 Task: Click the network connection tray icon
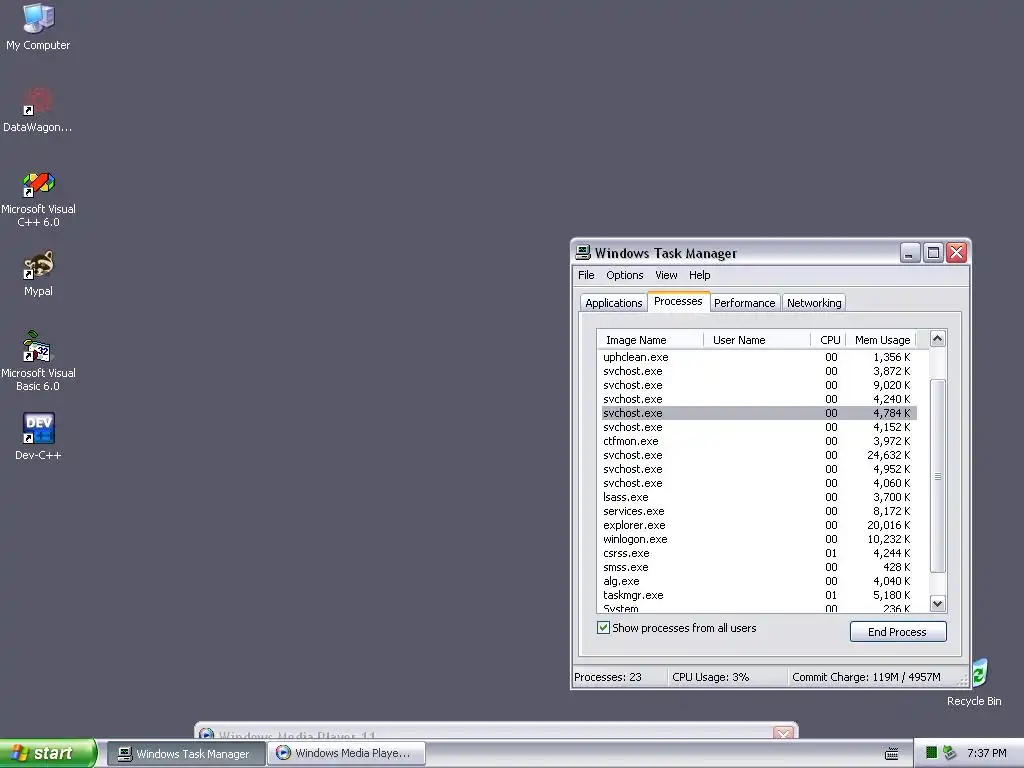tap(950, 753)
